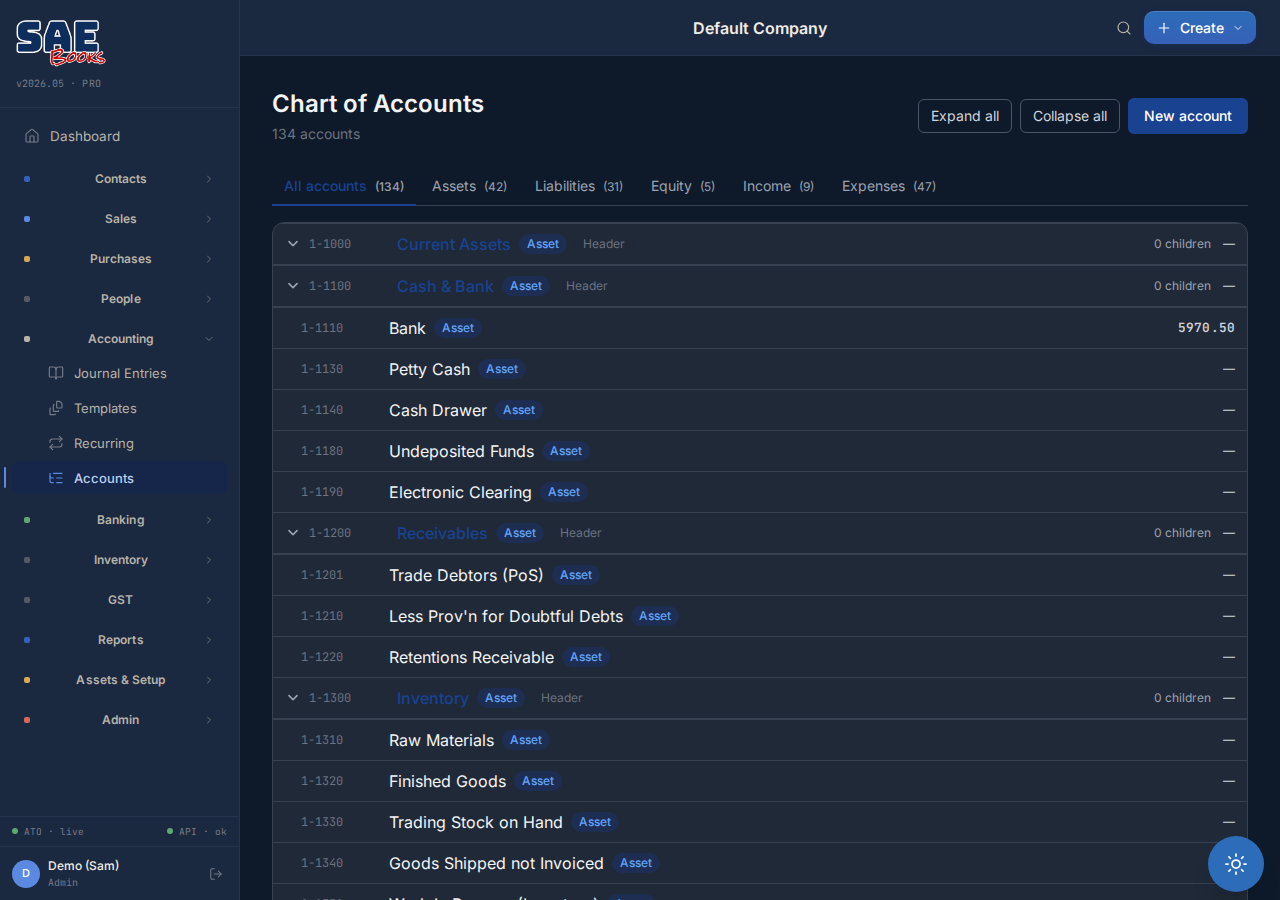Click the Bank balance 5970.50
Image resolution: width=1280 pixels, height=900 pixels.
pos(1206,328)
